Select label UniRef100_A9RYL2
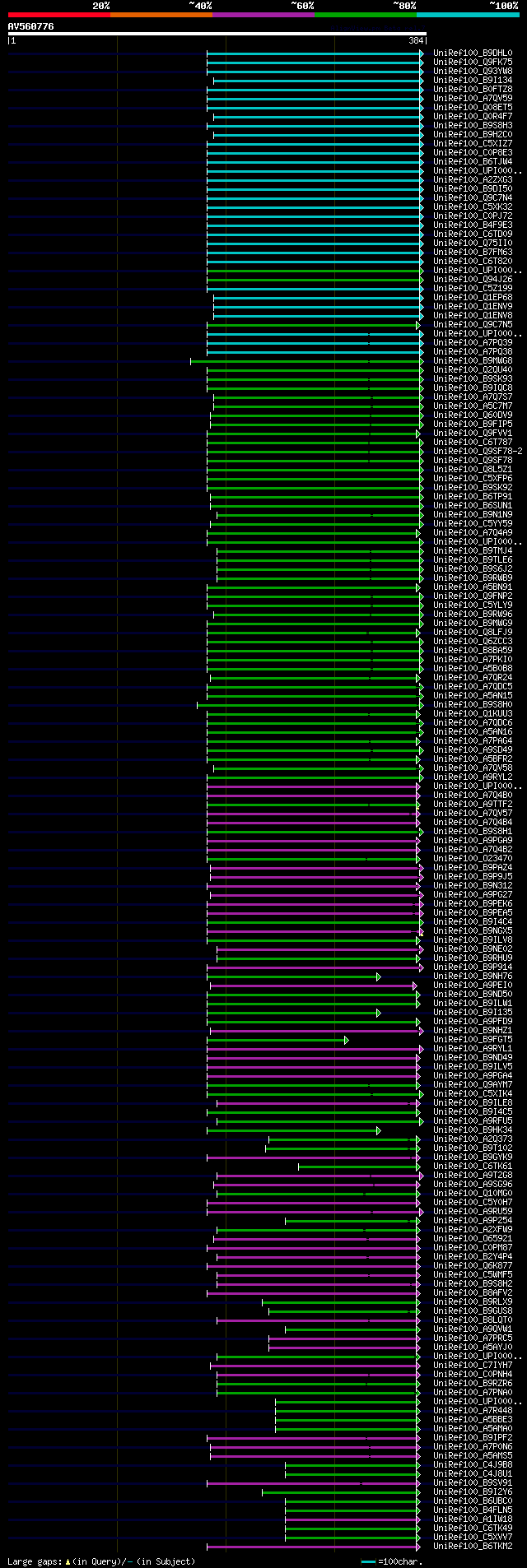Screen dimensions: 527x1568 click(x=473, y=777)
